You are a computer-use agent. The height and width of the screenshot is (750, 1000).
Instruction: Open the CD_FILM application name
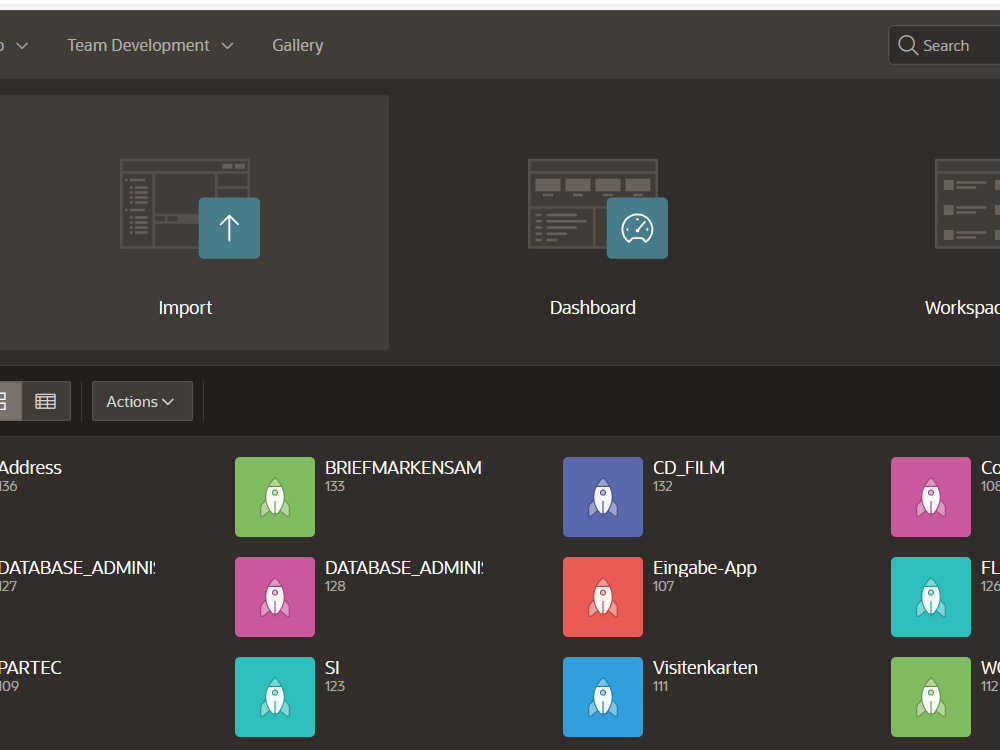[689, 467]
